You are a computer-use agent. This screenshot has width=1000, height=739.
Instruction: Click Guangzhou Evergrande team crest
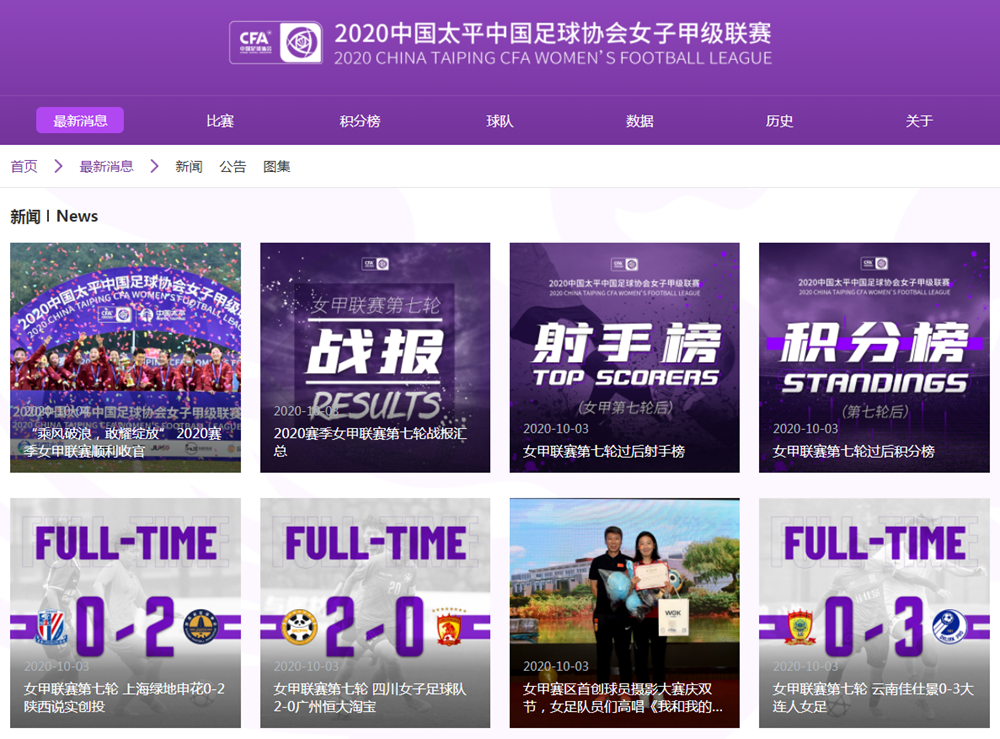click(x=449, y=626)
